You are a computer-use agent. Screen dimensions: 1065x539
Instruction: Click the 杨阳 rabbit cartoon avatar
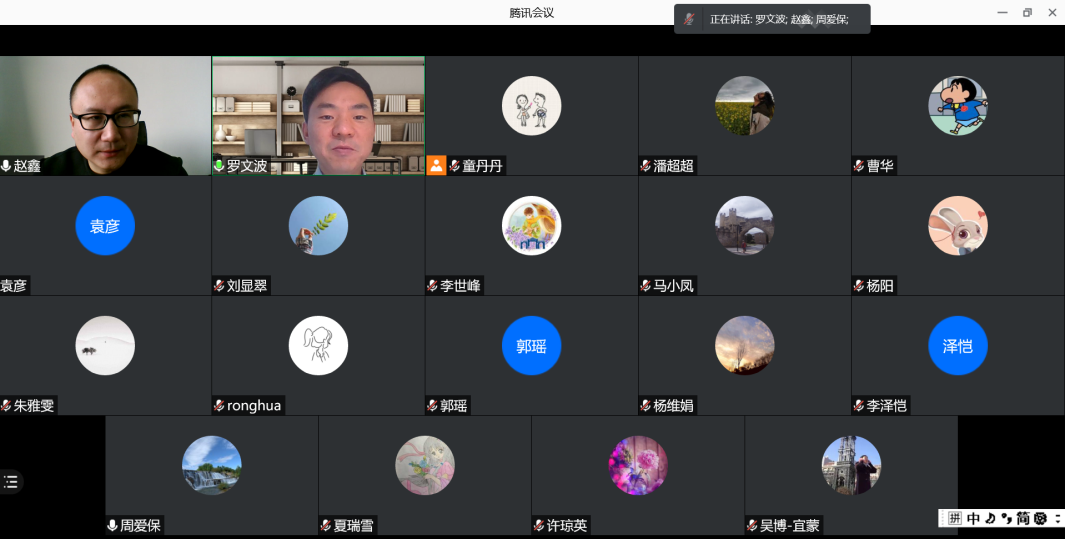[x=957, y=226]
